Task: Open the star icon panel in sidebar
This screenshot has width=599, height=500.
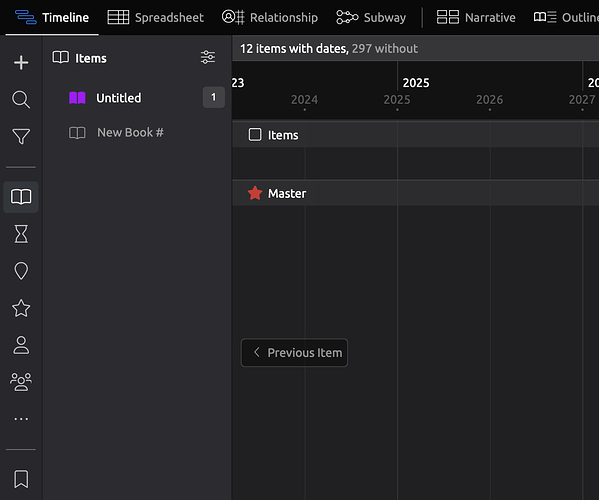Action: 21,308
